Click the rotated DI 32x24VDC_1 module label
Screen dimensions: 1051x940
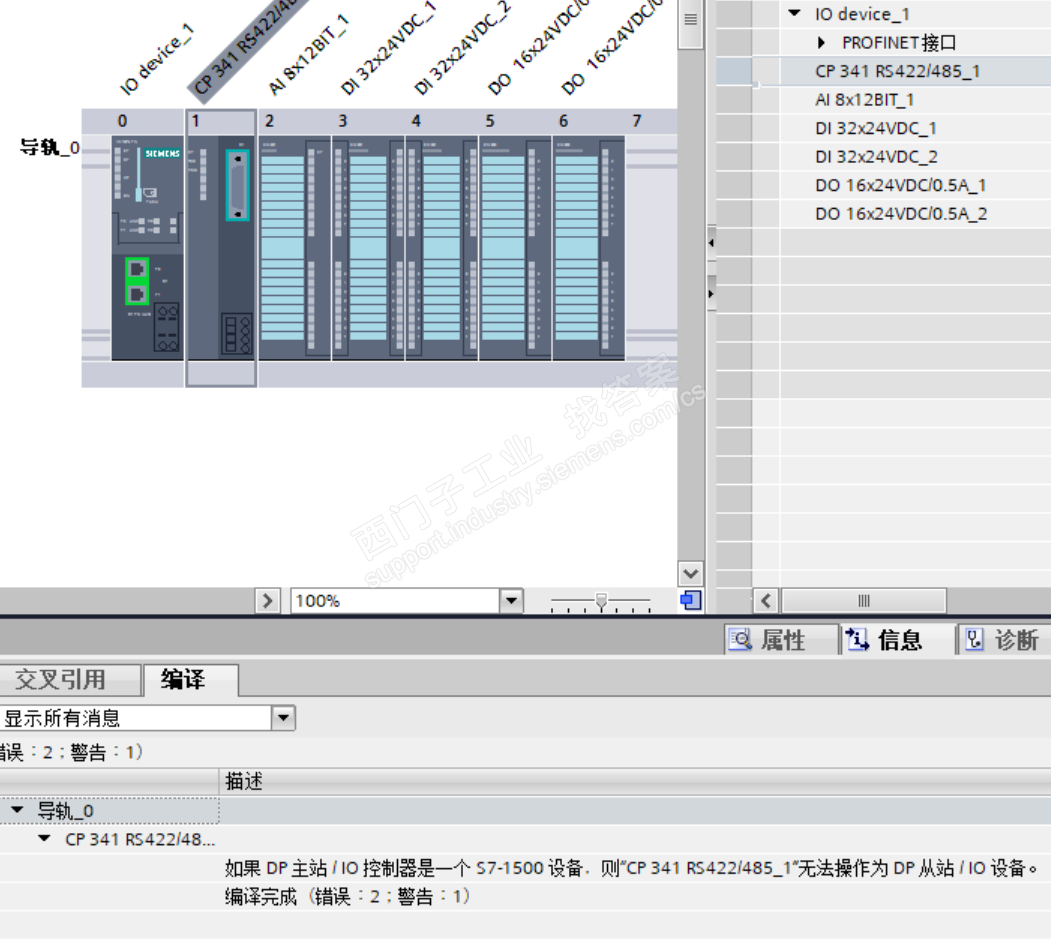coord(388,48)
